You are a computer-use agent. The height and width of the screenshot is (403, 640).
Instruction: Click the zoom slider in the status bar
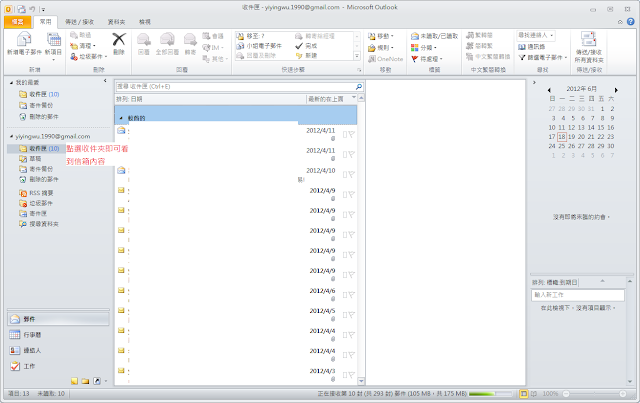[x=594, y=394]
